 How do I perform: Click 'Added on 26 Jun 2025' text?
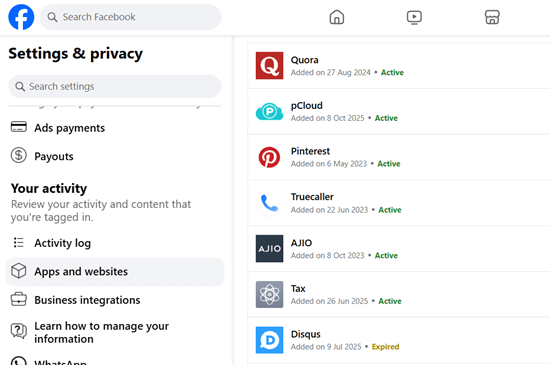(x=329, y=301)
